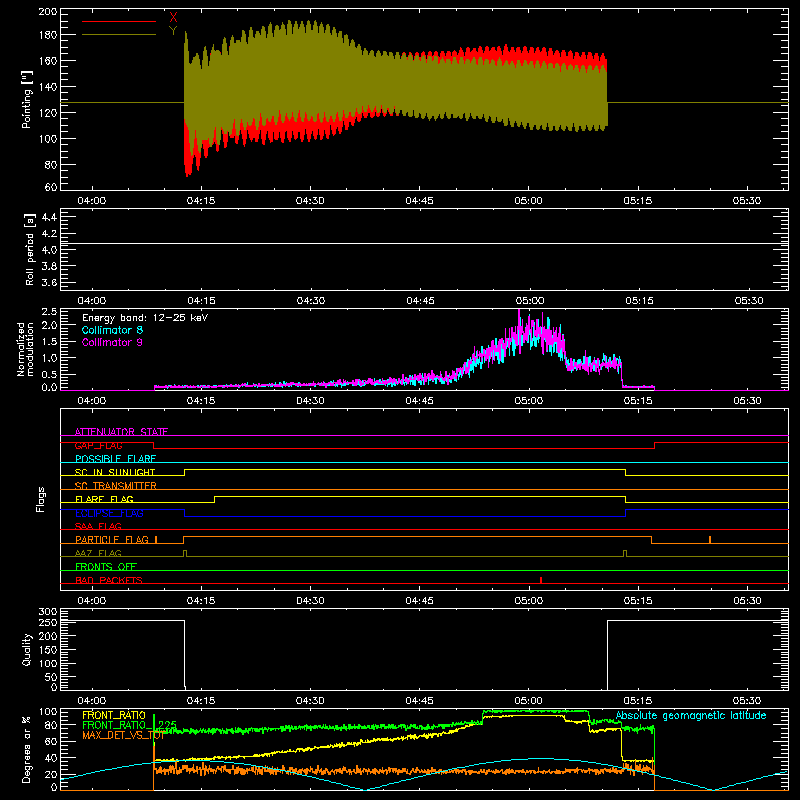The width and height of the screenshot is (800, 800).
Task: Click the Pointing axis title
Action: (x=27, y=99)
